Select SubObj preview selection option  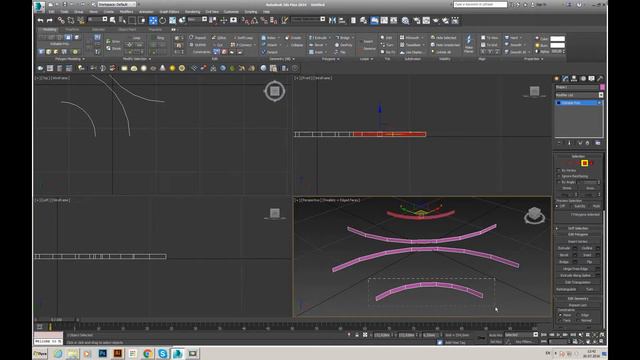pyautogui.click(x=579, y=206)
